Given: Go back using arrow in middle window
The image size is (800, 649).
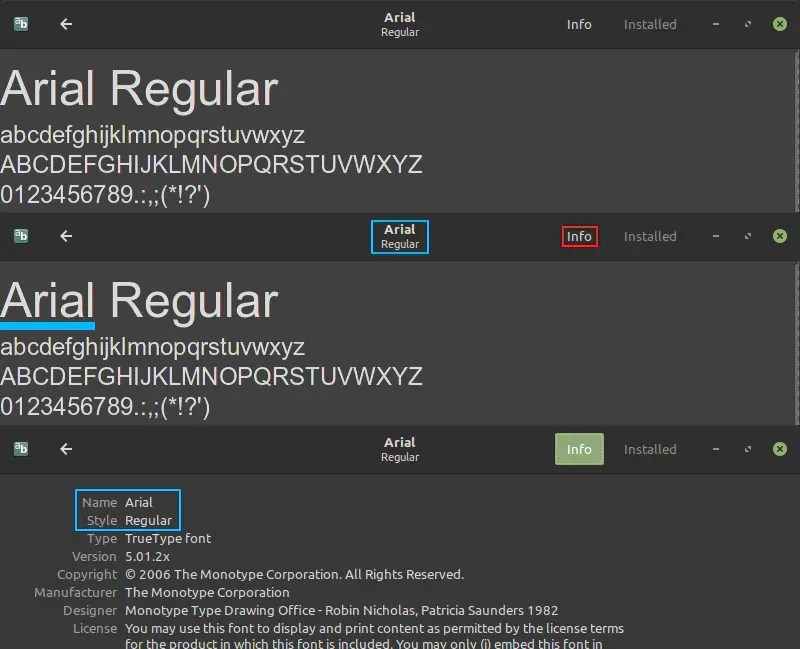Looking at the screenshot, I should (x=66, y=236).
